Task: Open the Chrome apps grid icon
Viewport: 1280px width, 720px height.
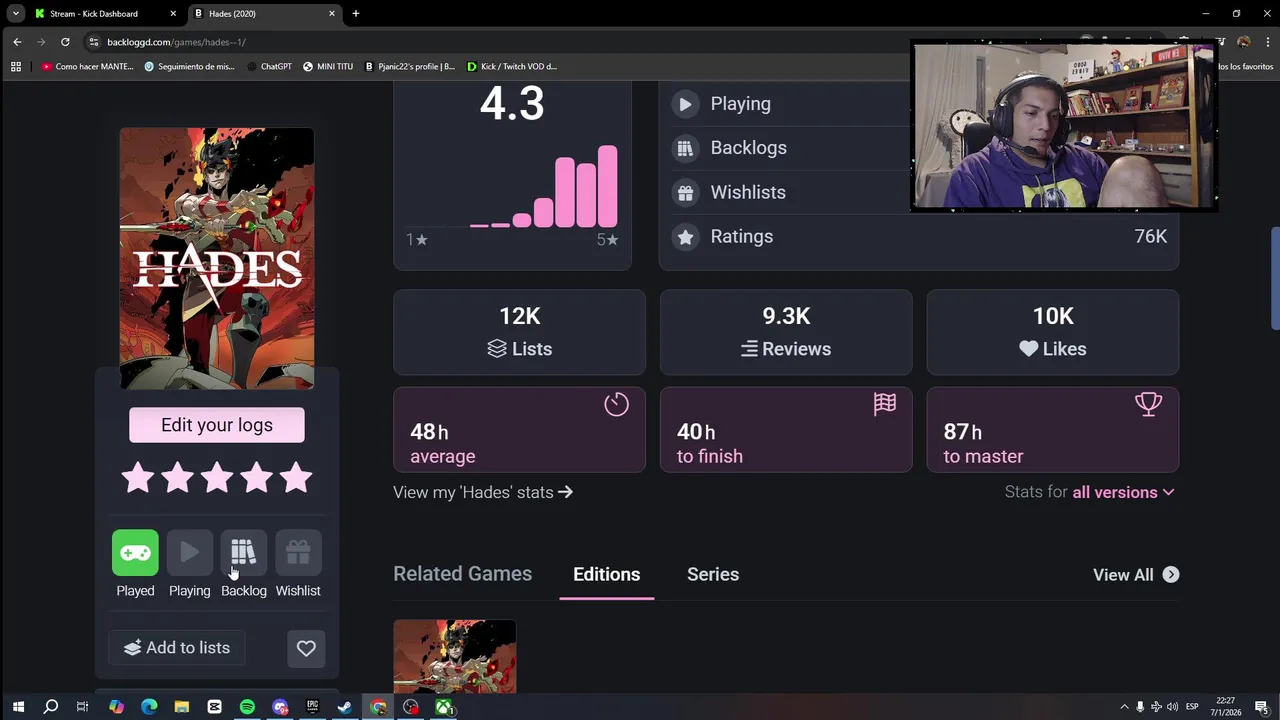Action: click(x=15, y=67)
